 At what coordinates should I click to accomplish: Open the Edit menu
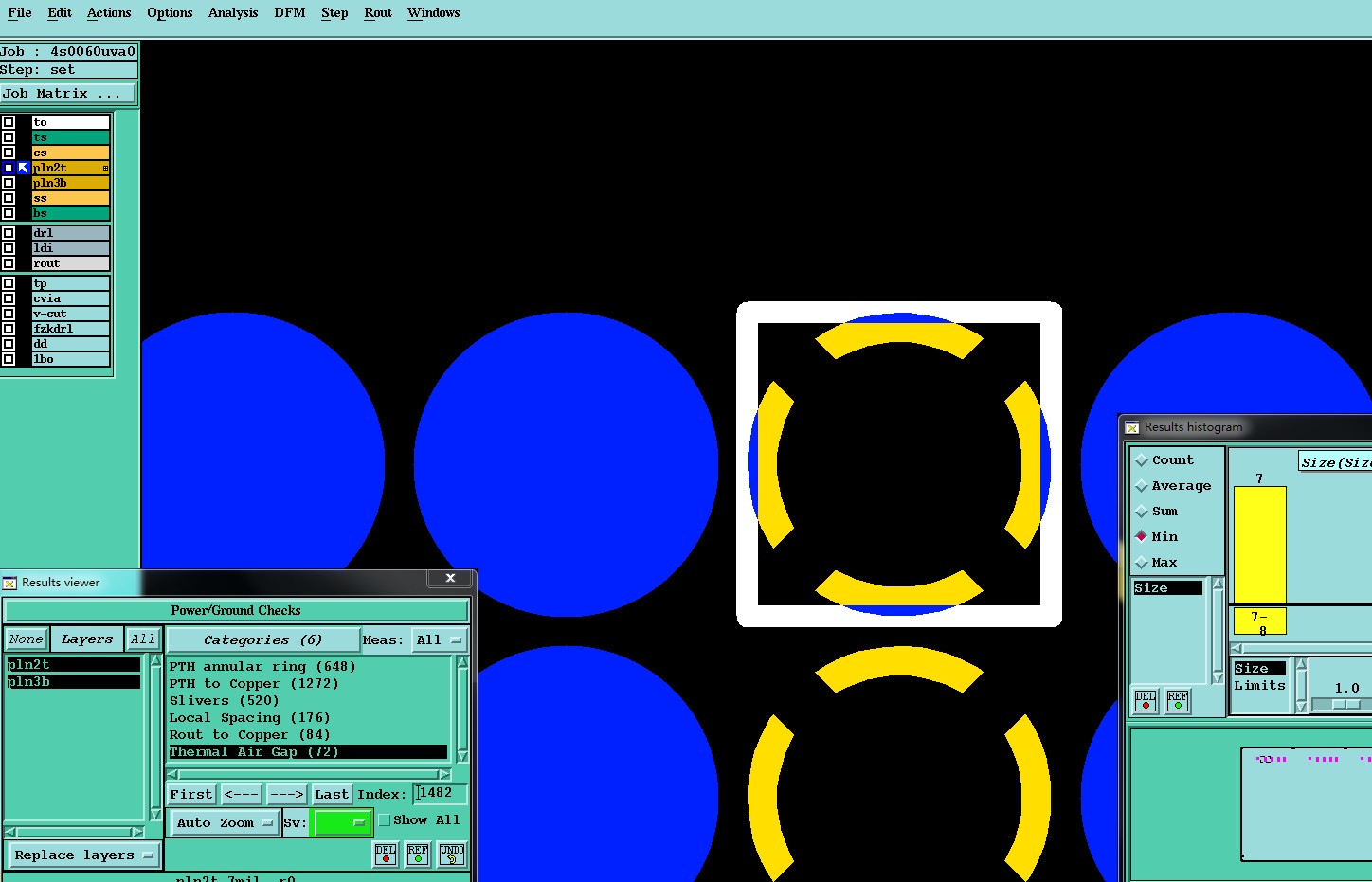[x=60, y=12]
